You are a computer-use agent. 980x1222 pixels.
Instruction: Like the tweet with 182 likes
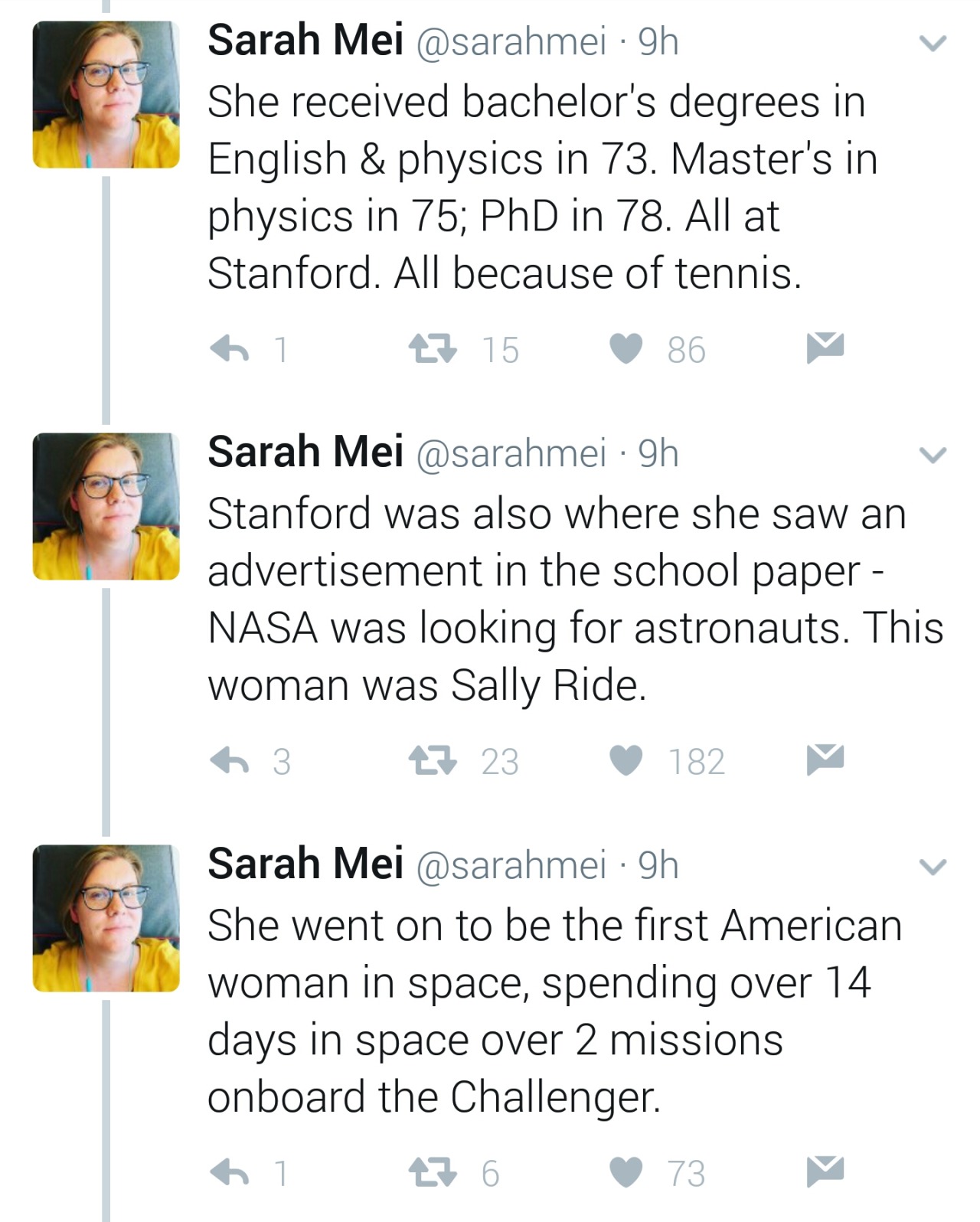click(x=626, y=761)
